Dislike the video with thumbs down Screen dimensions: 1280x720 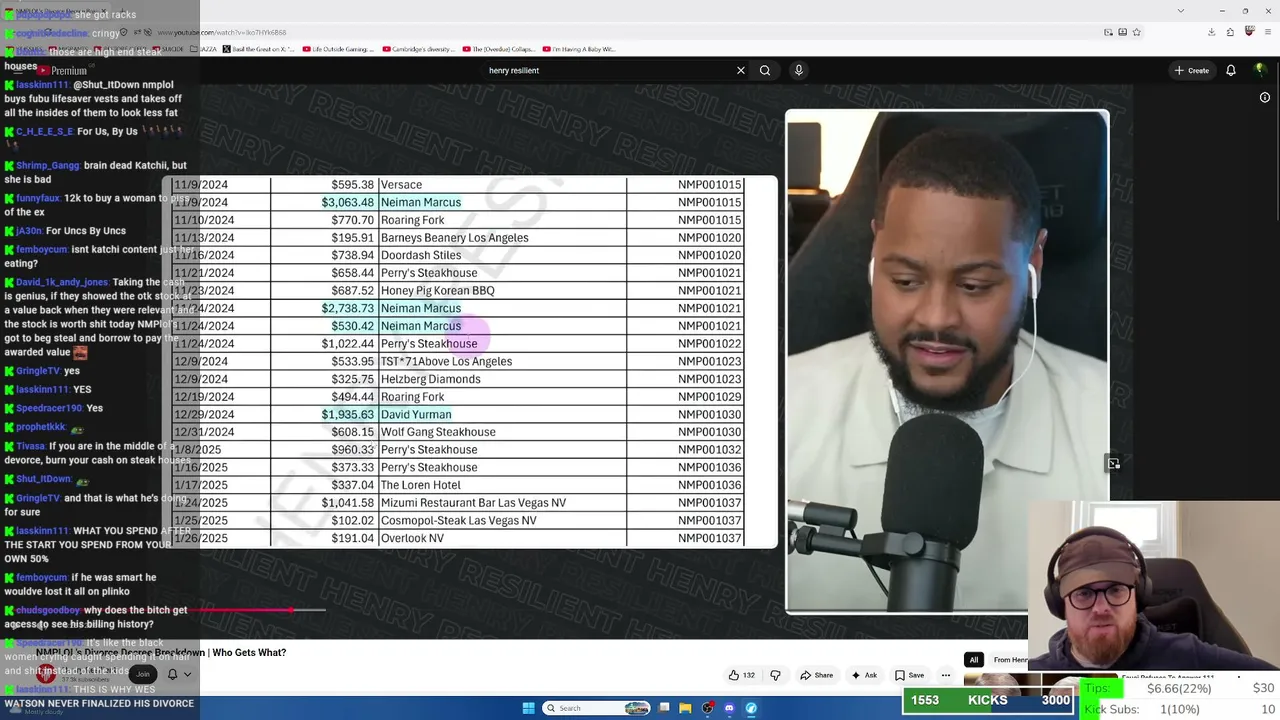775,676
